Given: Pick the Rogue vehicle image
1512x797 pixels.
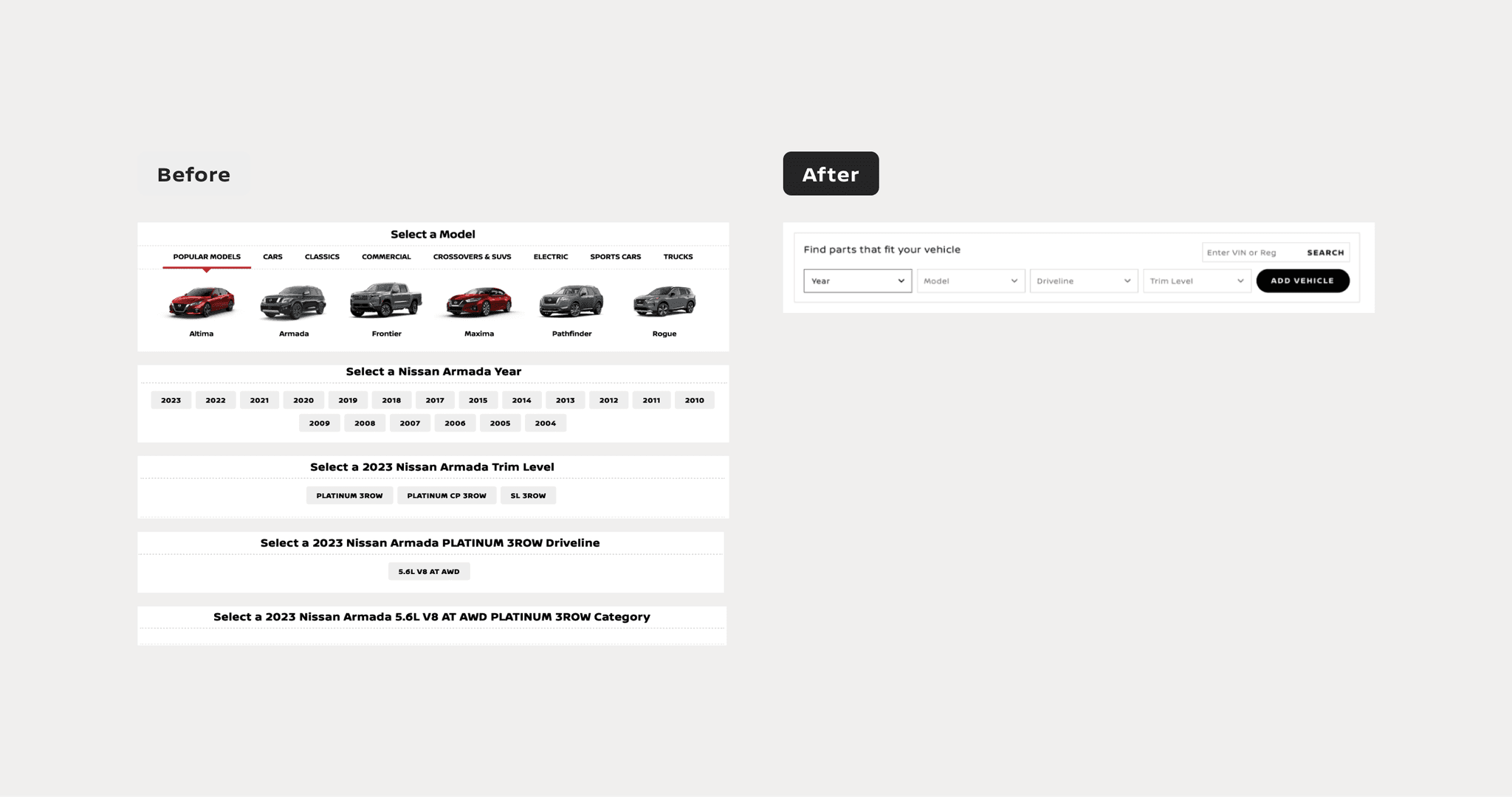Looking at the screenshot, I should point(664,301).
